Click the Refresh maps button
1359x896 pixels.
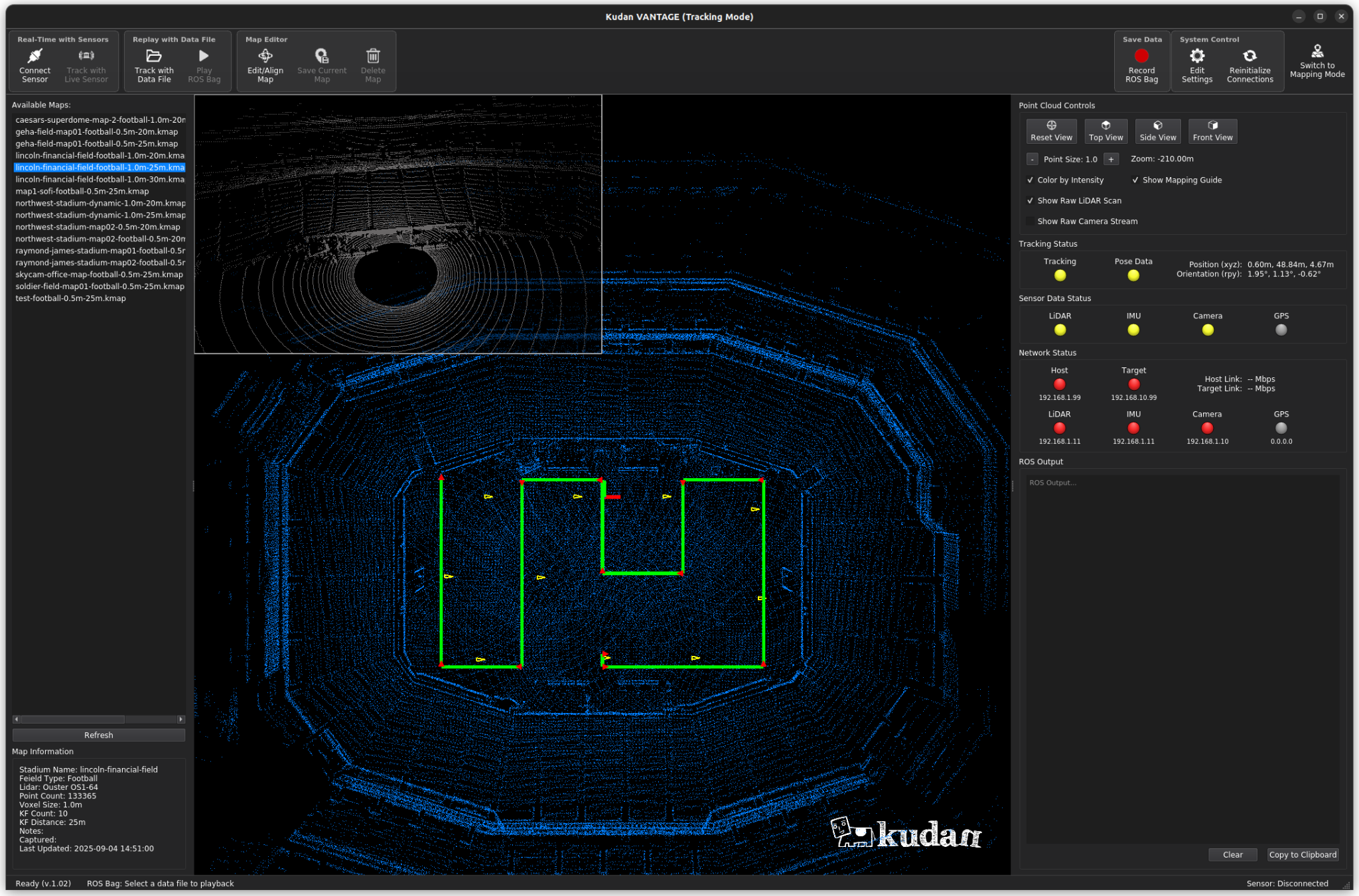tap(98, 735)
